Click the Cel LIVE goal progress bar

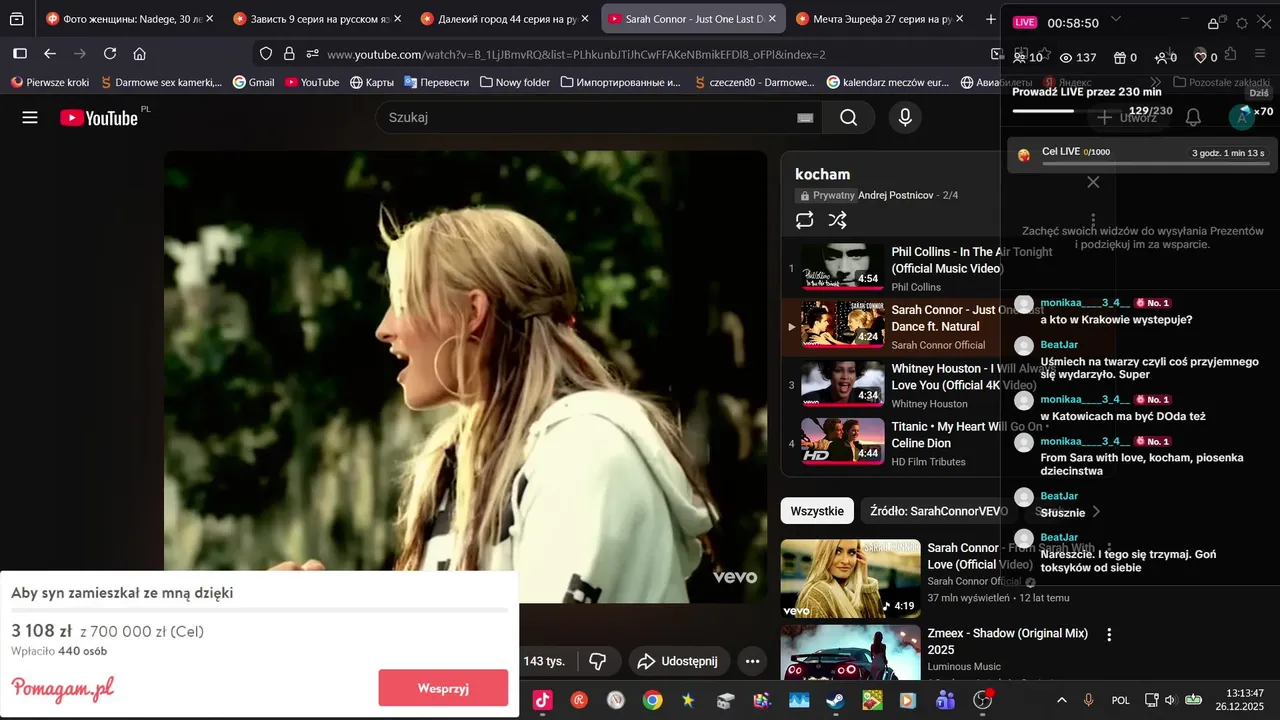pos(1154,162)
